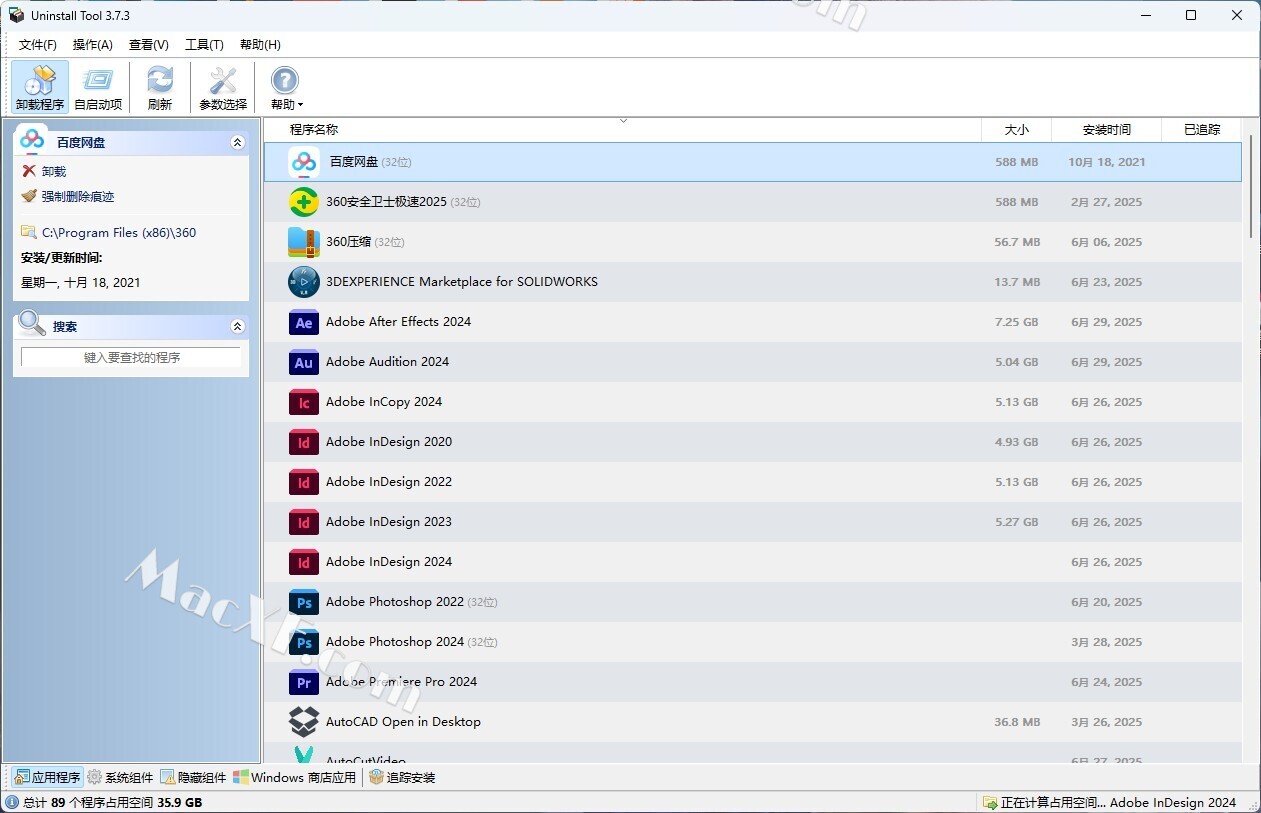Image resolution: width=1261 pixels, height=813 pixels.
Task: Click the 56.7 MB size cell
Action: (x=1017, y=242)
